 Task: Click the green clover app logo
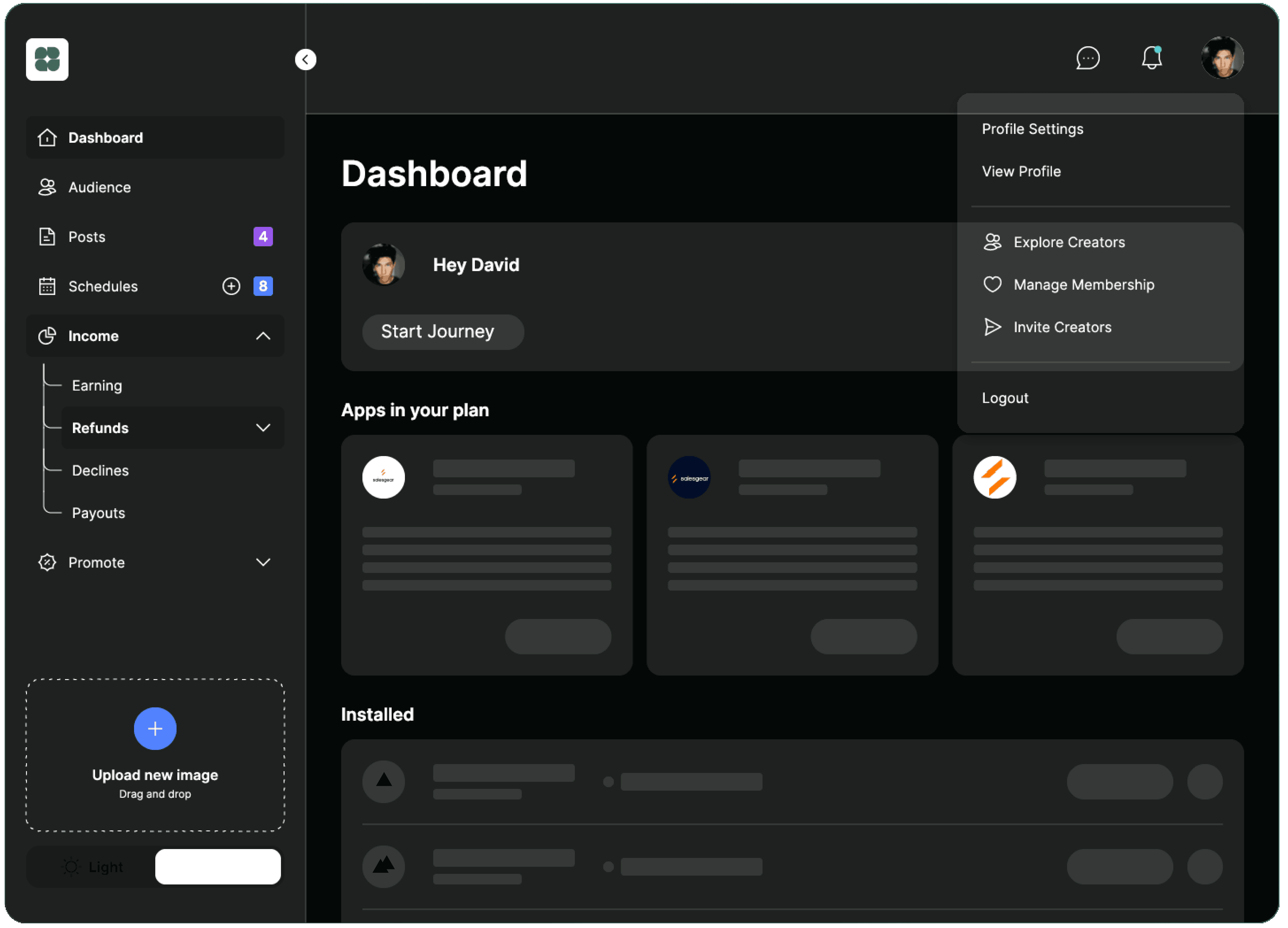[x=47, y=60]
